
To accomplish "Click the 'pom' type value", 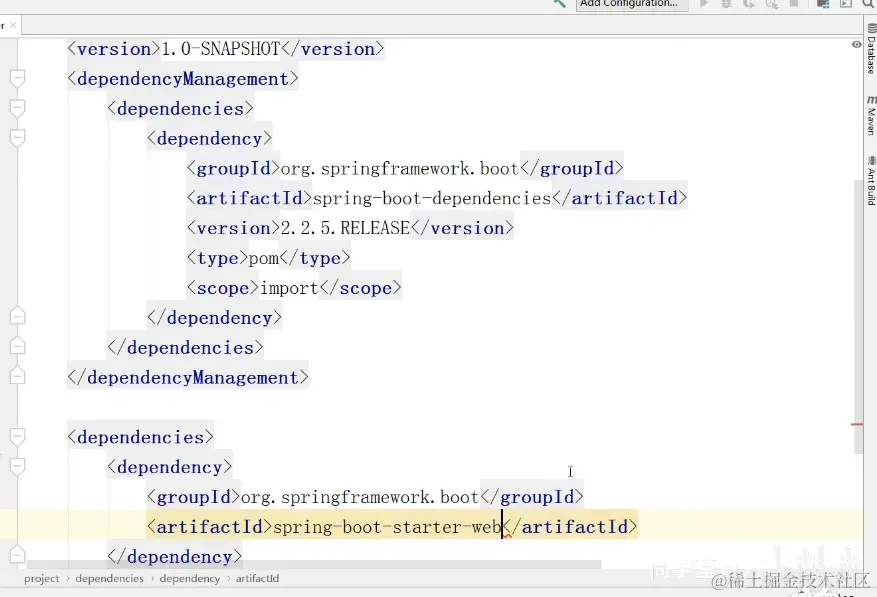I will coord(264,258).
